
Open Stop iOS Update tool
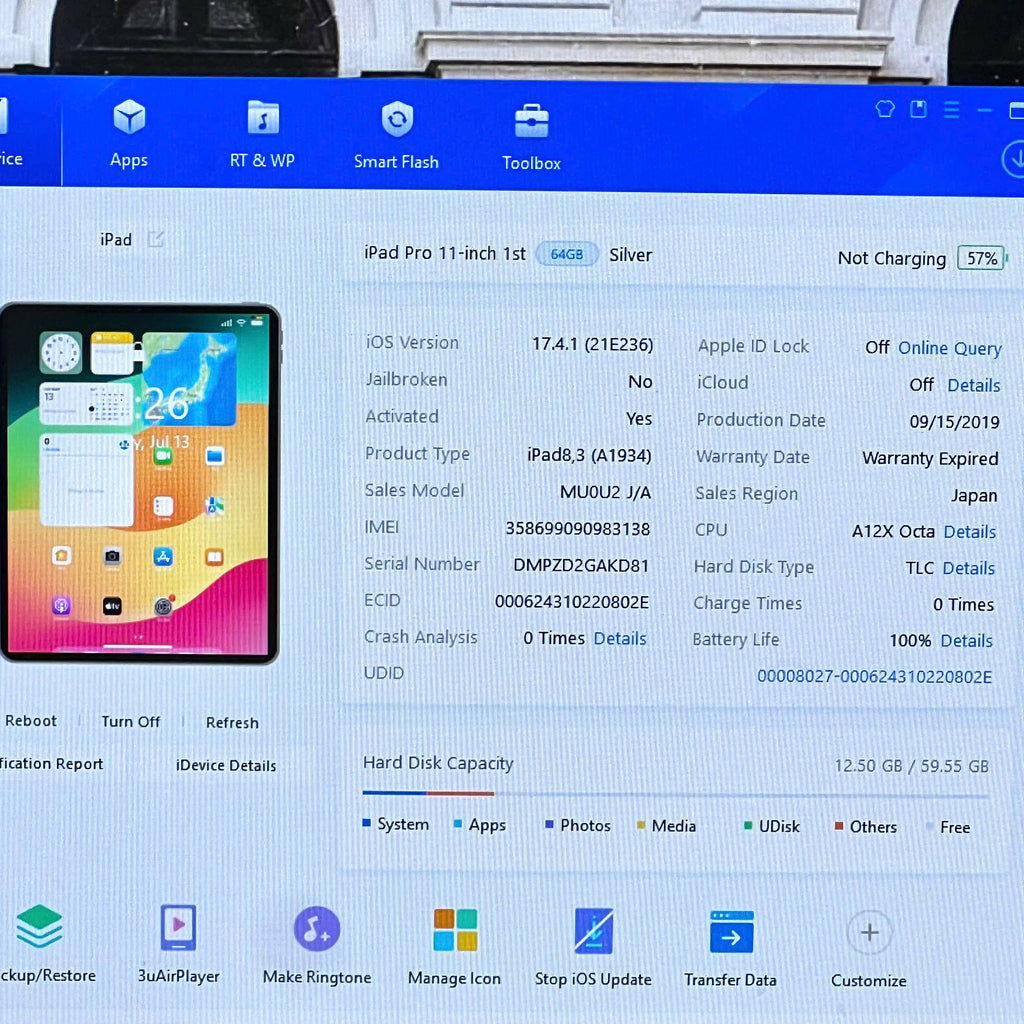593,947
